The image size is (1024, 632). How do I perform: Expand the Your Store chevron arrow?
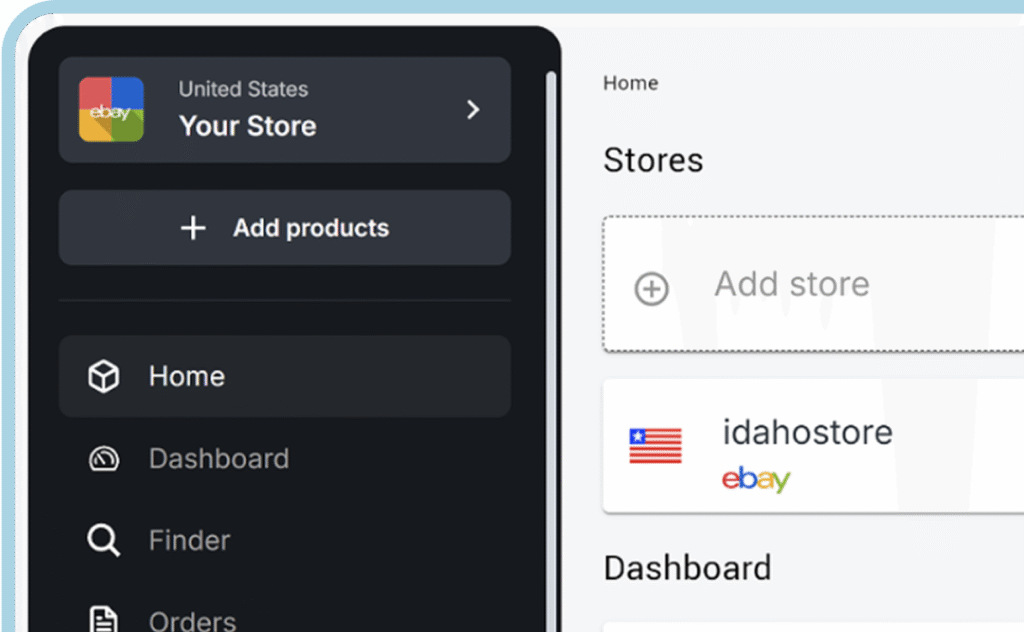[x=473, y=110]
